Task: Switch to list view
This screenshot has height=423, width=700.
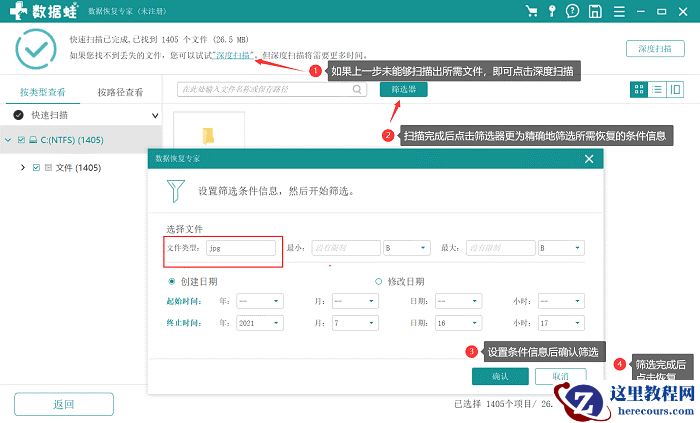Action: [657, 89]
